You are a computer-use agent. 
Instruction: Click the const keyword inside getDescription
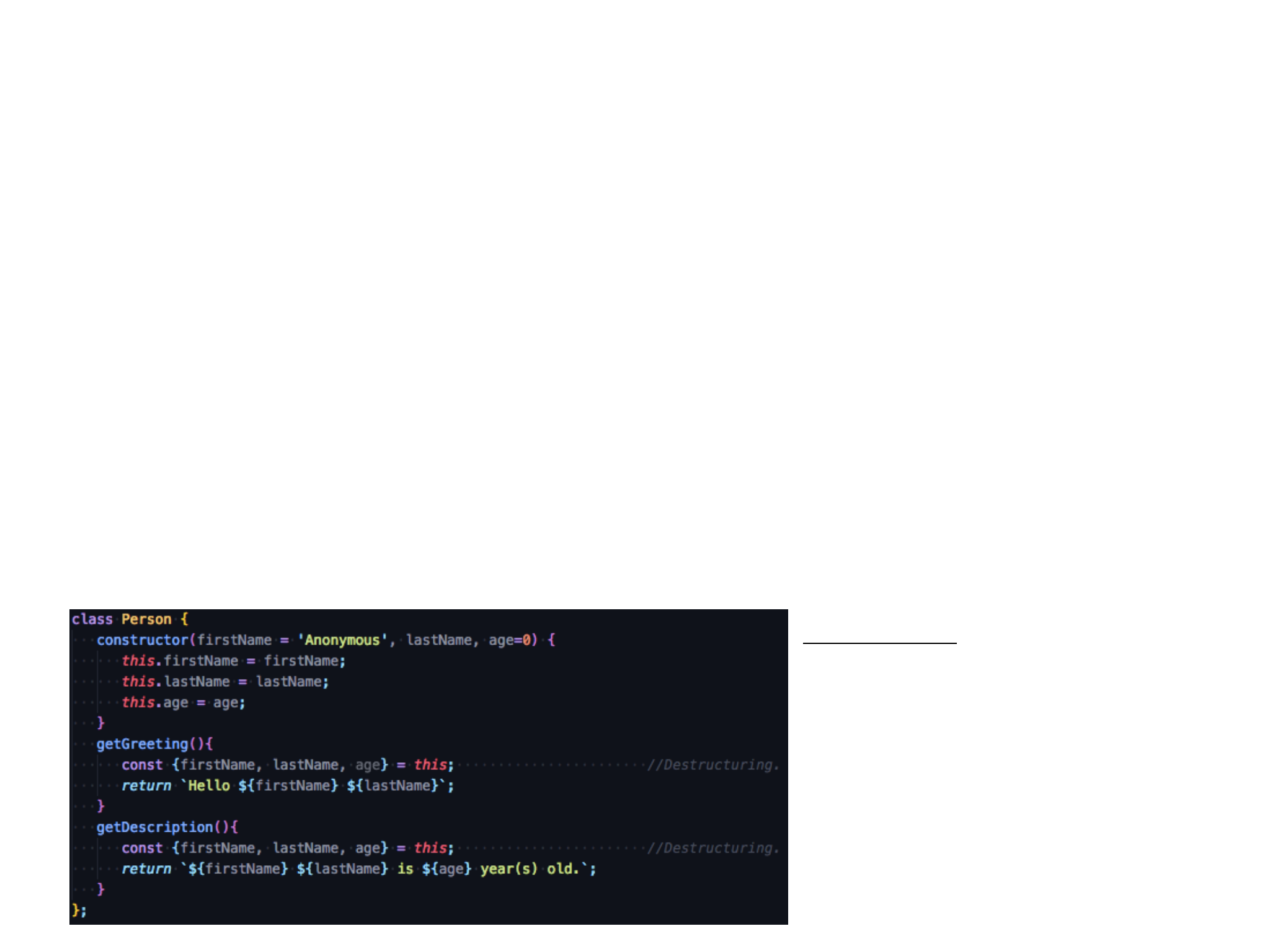142,848
